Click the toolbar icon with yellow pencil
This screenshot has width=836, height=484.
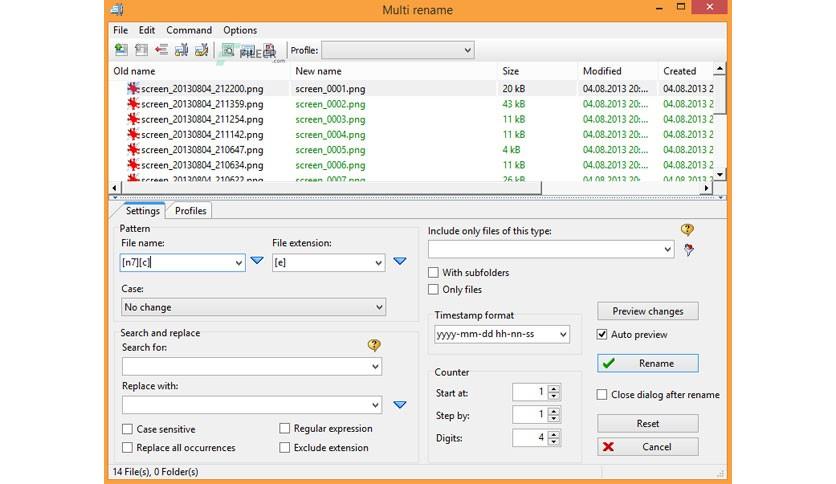pyautogui.click(x=202, y=50)
